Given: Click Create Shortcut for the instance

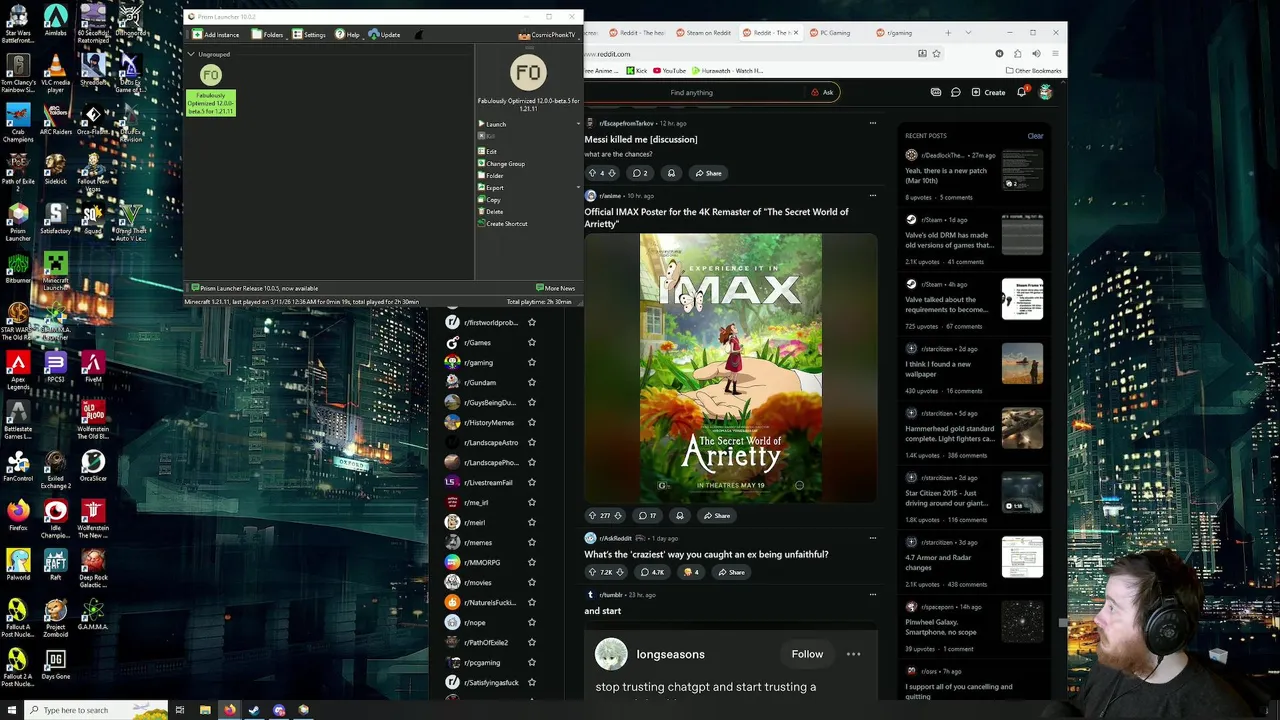Looking at the screenshot, I should point(502,224).
